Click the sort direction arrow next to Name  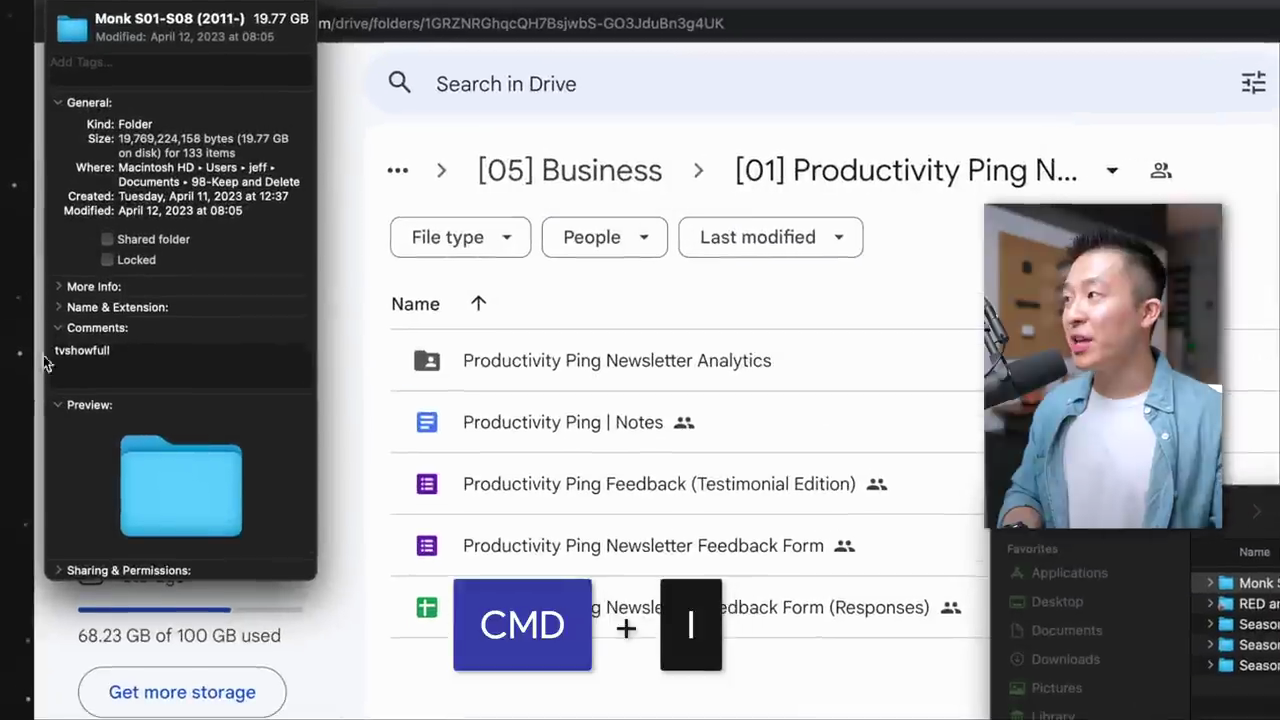(x=478, y=304)
